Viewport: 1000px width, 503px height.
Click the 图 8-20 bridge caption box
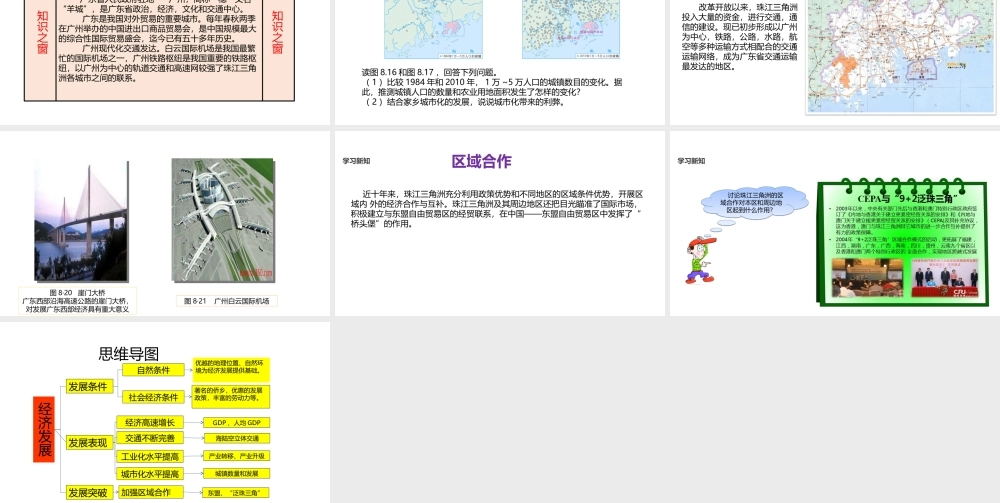tap(77, 301)
